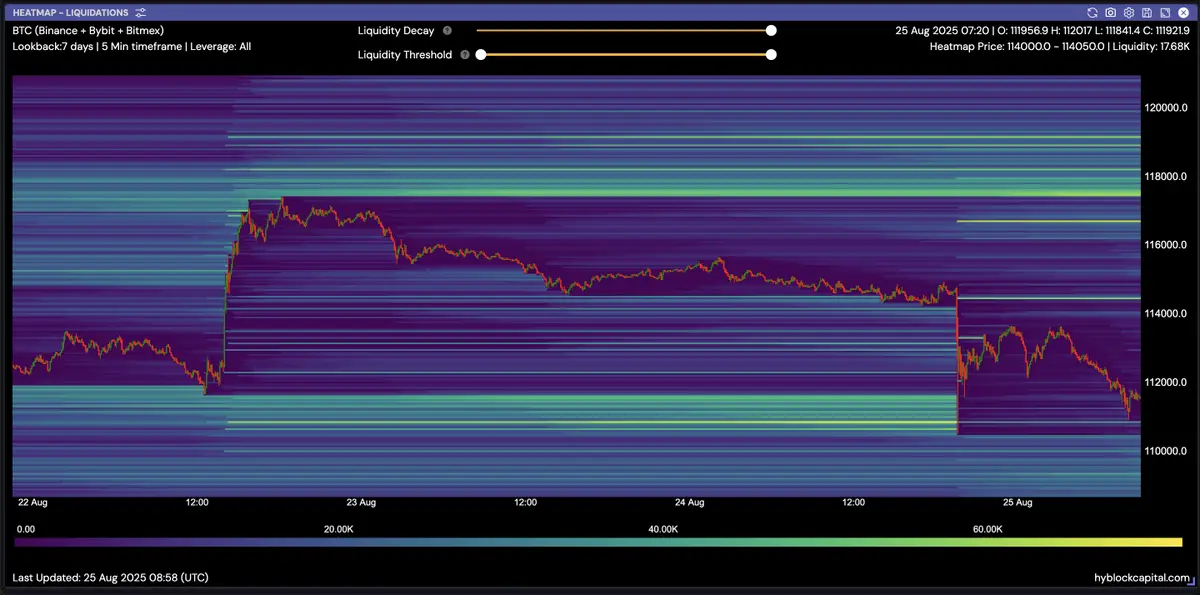
Task: Show Liquidity Threshold help tooltip icon
Action: (x=465, y=55)
